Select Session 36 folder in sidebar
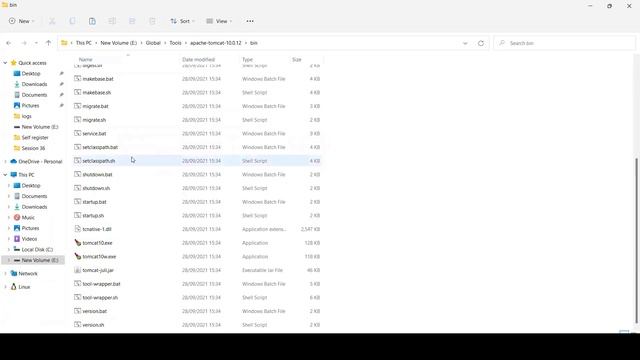The image size is (640, 360). tap(33, 148)
